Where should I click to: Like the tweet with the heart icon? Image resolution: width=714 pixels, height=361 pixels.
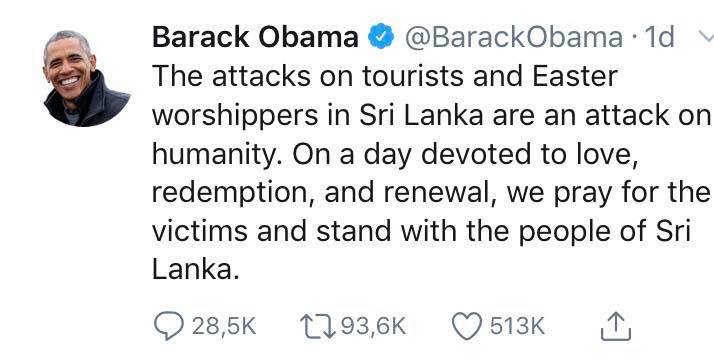tap(467, 326)
